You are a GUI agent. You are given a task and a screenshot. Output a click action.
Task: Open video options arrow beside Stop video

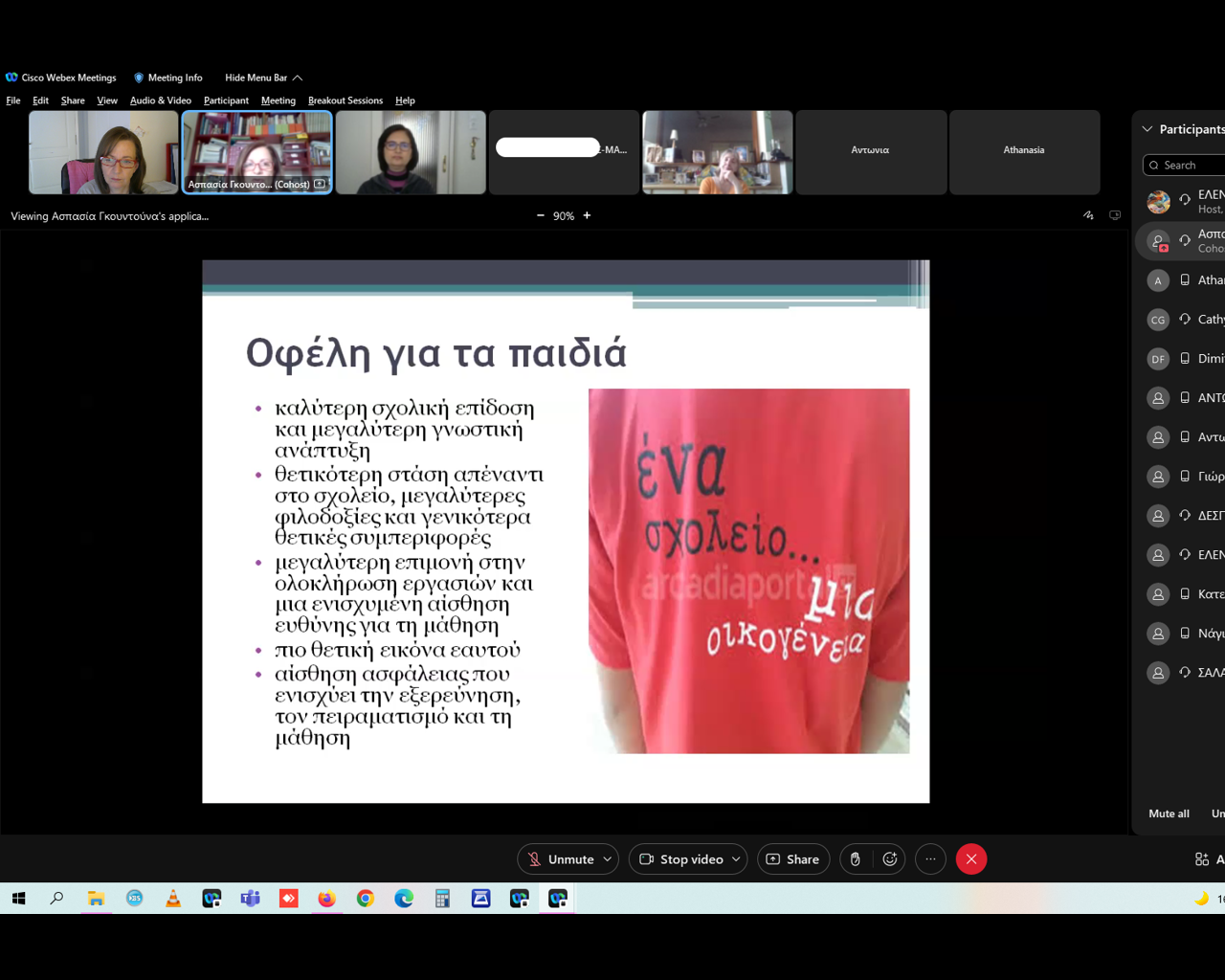[736, 859]
